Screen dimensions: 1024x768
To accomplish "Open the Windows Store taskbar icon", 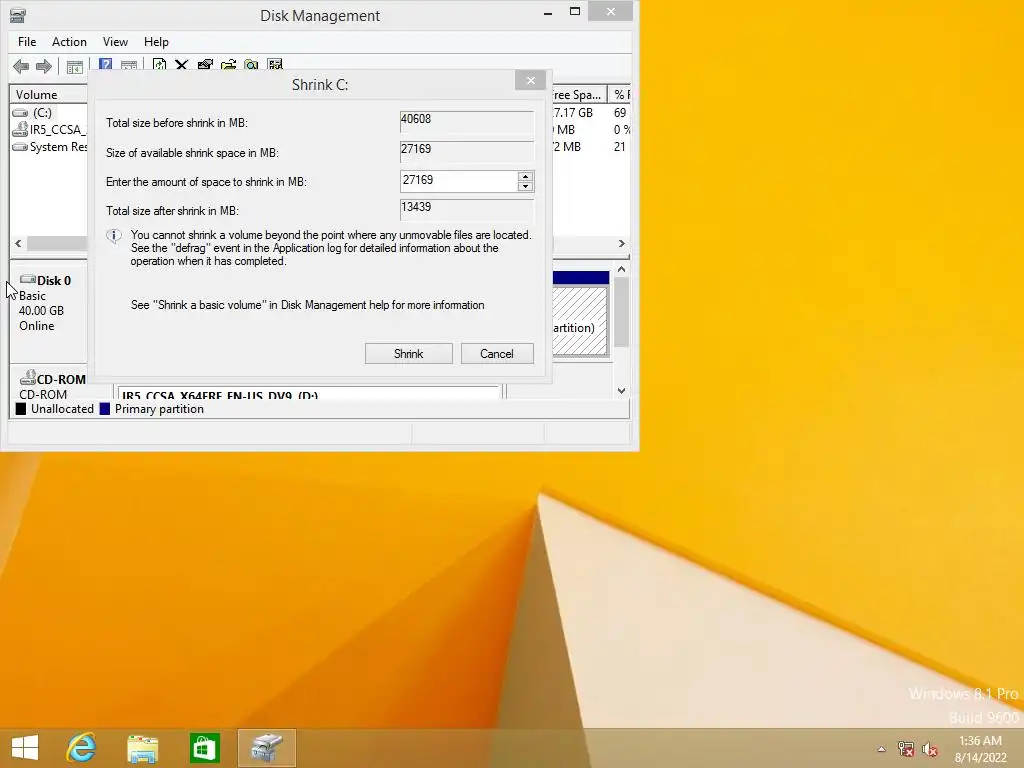I will [204, 748].
